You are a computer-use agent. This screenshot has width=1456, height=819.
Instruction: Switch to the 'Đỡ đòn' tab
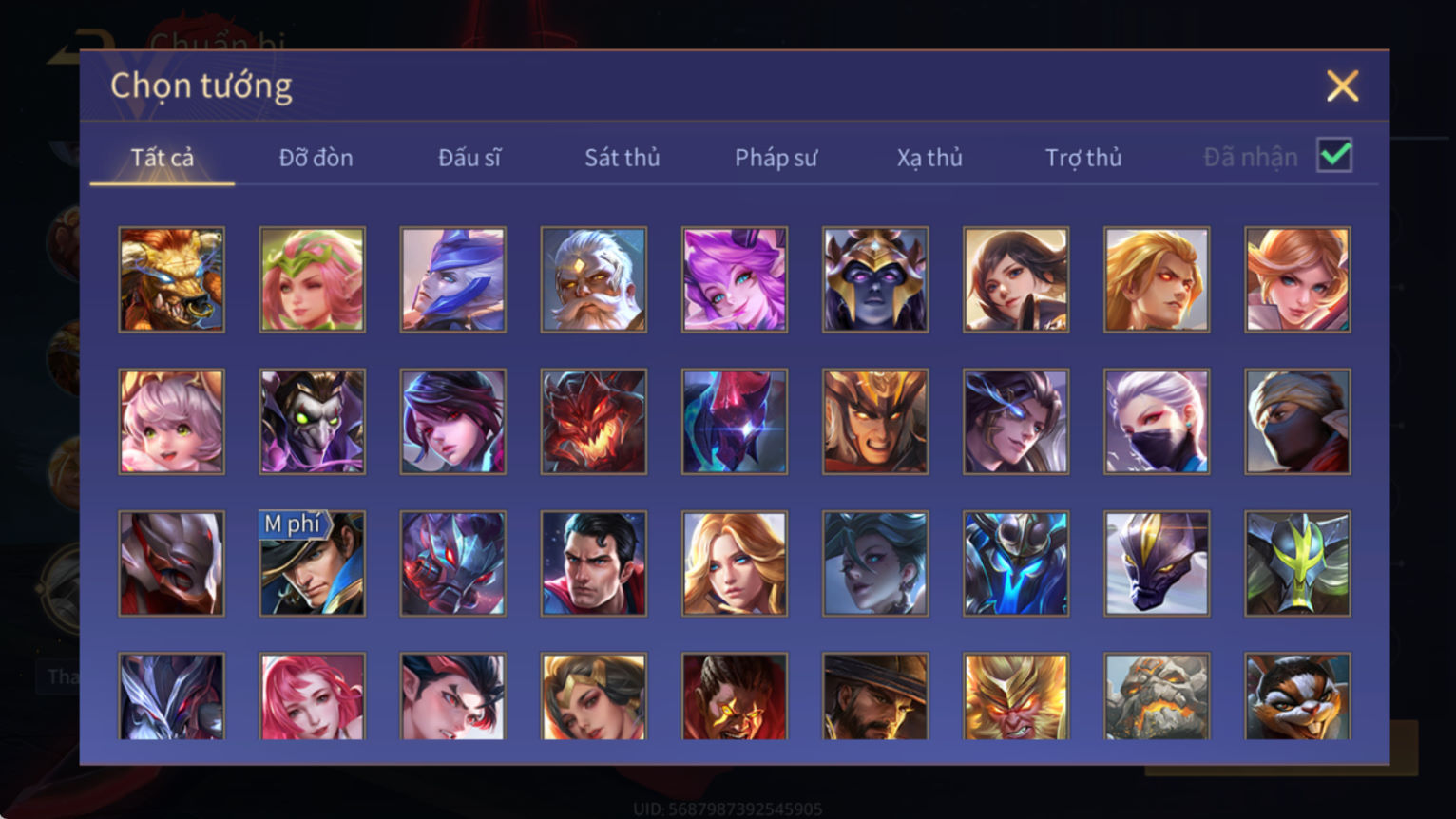[x=316, y=158]
